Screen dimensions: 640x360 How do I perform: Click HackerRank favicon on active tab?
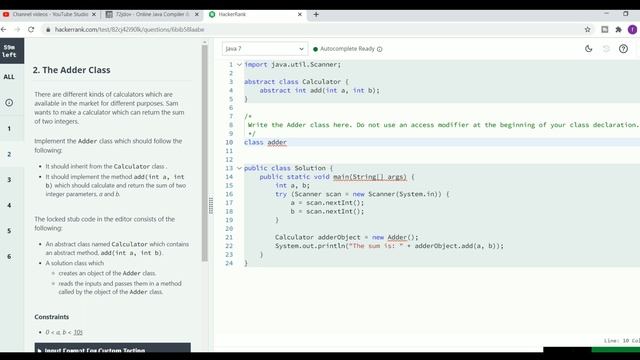coord(212,14)
